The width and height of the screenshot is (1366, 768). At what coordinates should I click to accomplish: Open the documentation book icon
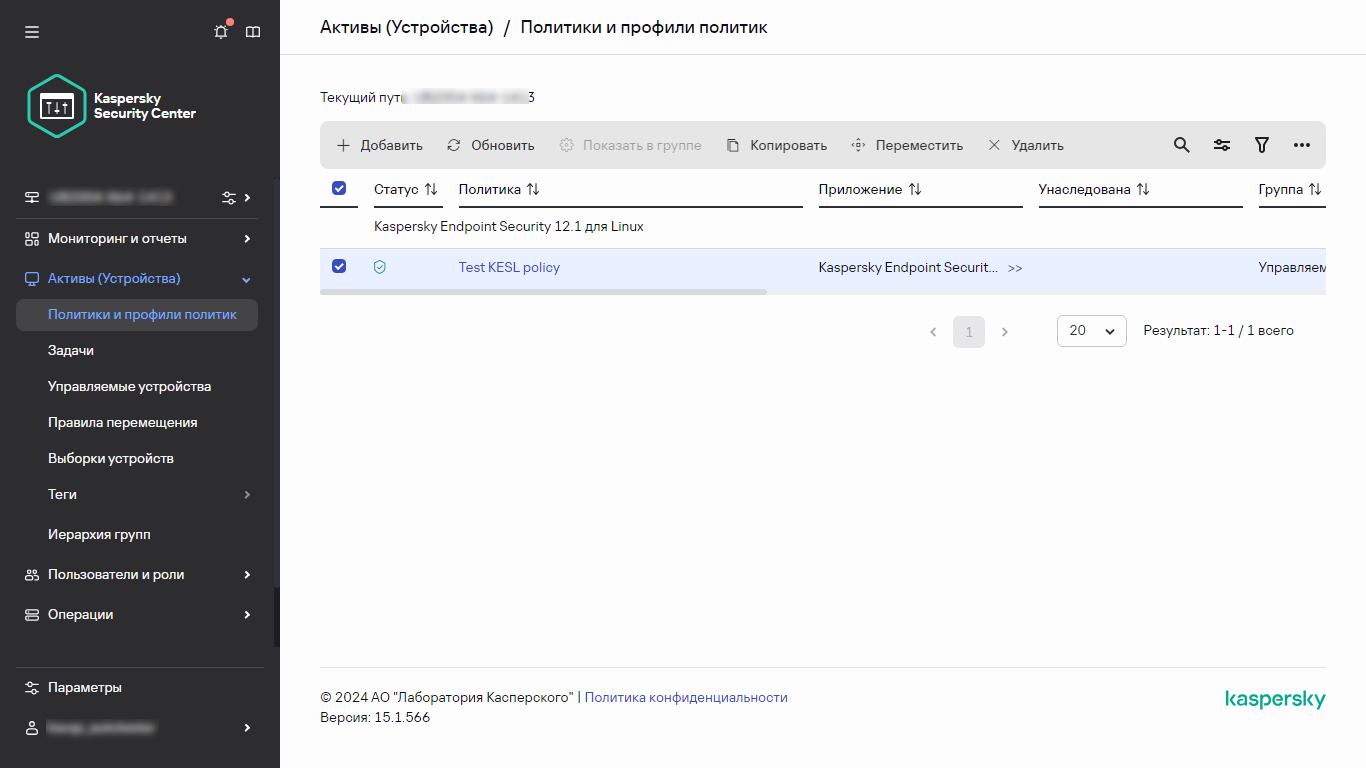[x=253, y=32]
